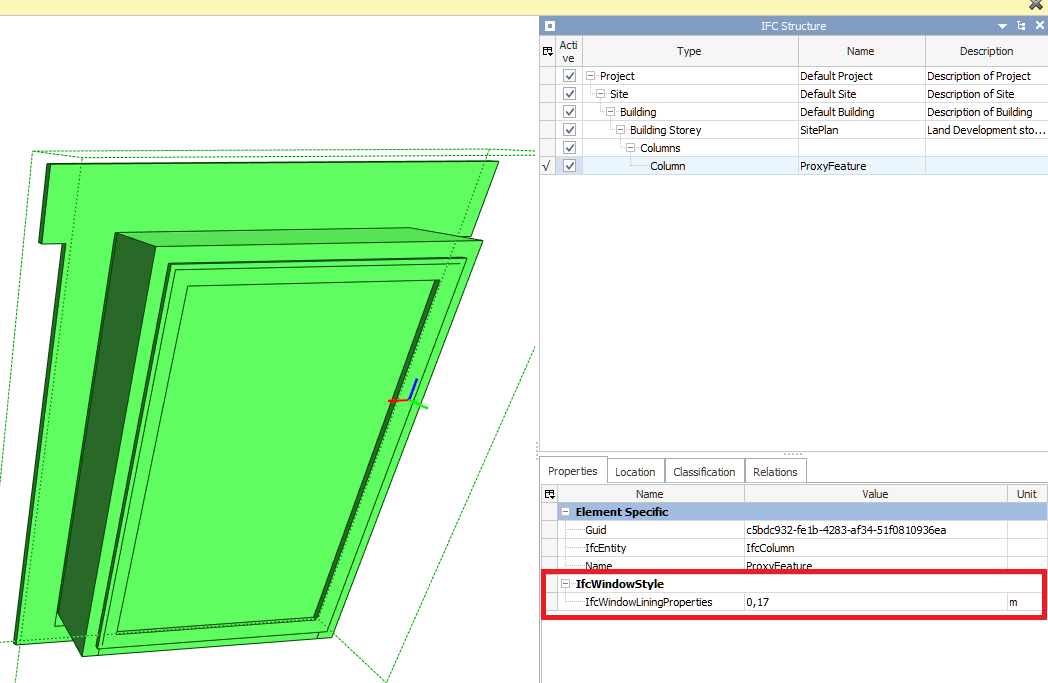
Task: Close the IFC Structure panel
Action: coord(1039,25)
